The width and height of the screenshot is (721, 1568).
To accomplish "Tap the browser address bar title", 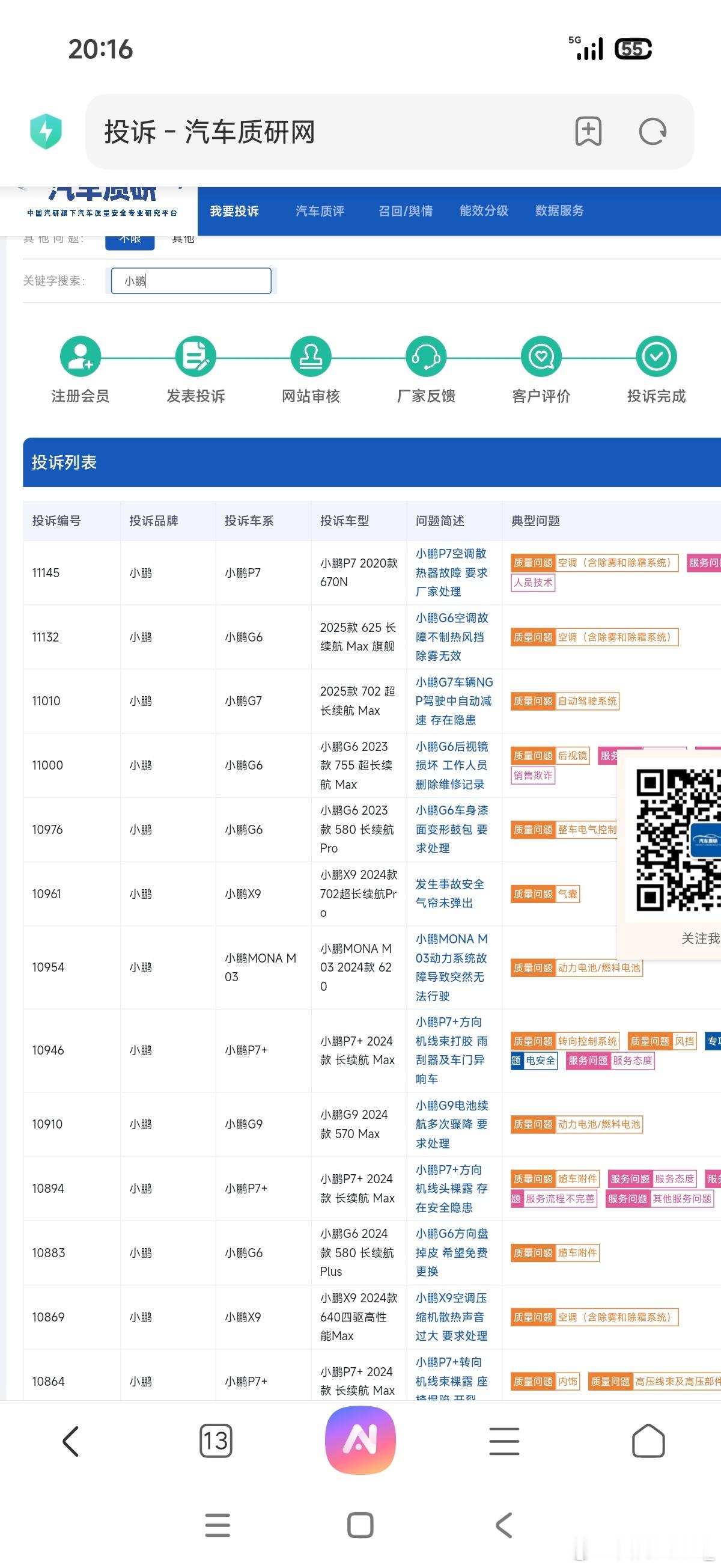I will pos(209,132).
